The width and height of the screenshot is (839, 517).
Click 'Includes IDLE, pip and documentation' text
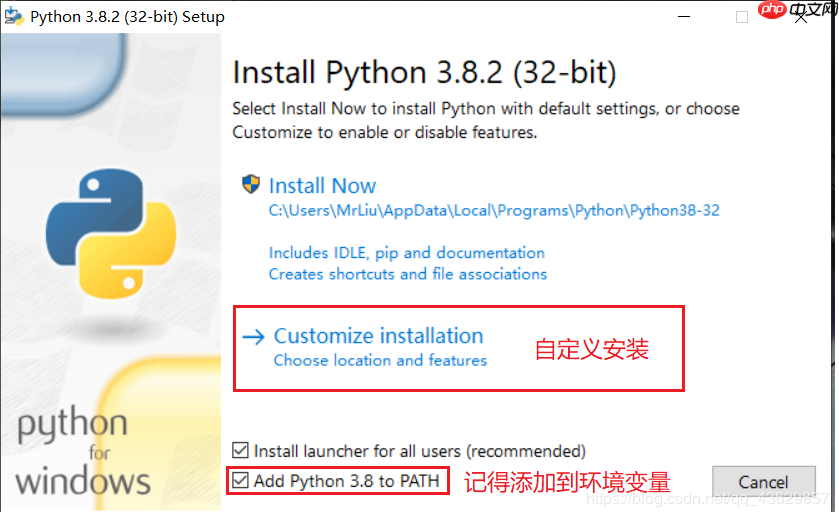(x=407, y=253)
